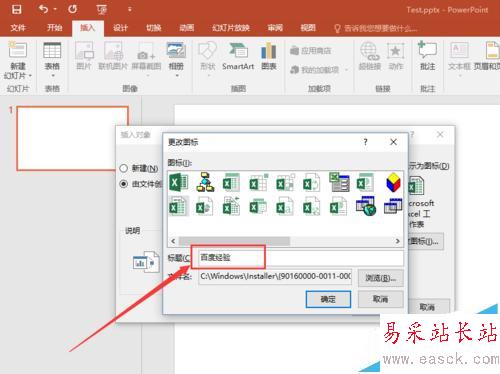This screenshot has width=500, height=374.
Task: Click 更改图标 button in Insert Object dialog
Action: pyautogui.click(x=426, y=241)
